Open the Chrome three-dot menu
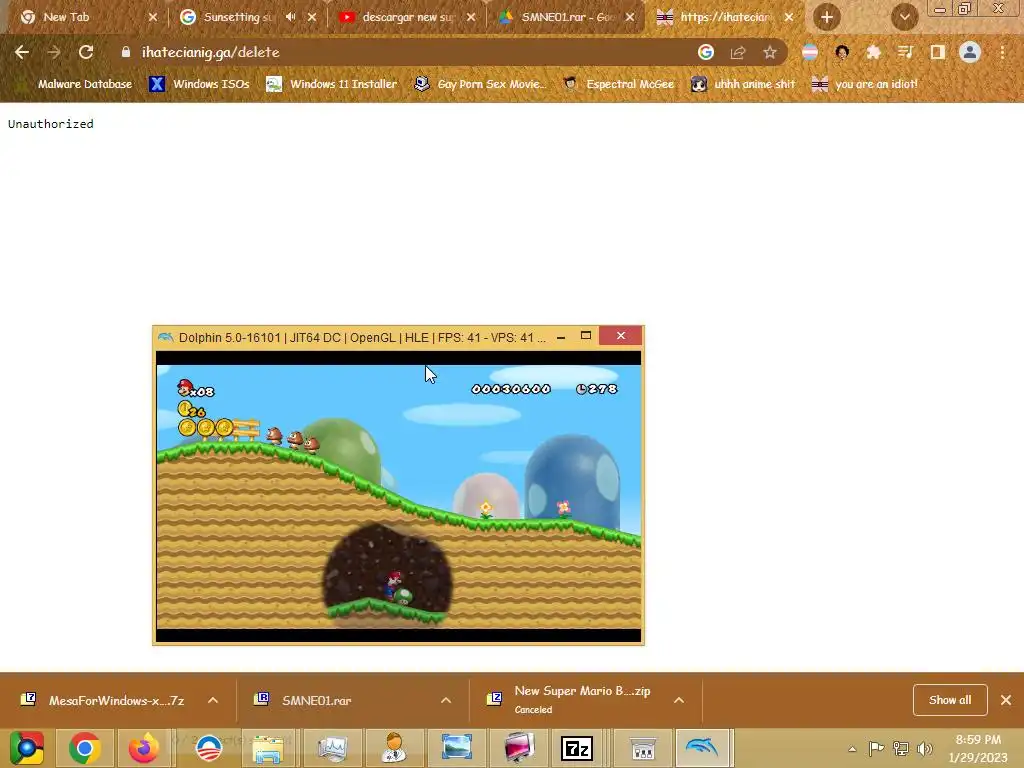 tap(1002, 52)
